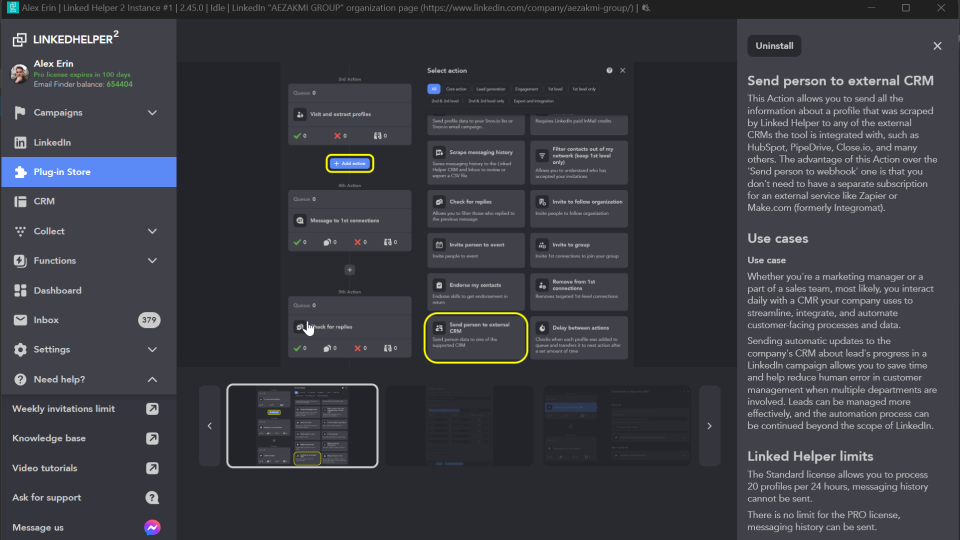Viewport: 960px width, 540px height.
Task: Click the LinkedHelper logo icon
Action: [x=20, y=40]
